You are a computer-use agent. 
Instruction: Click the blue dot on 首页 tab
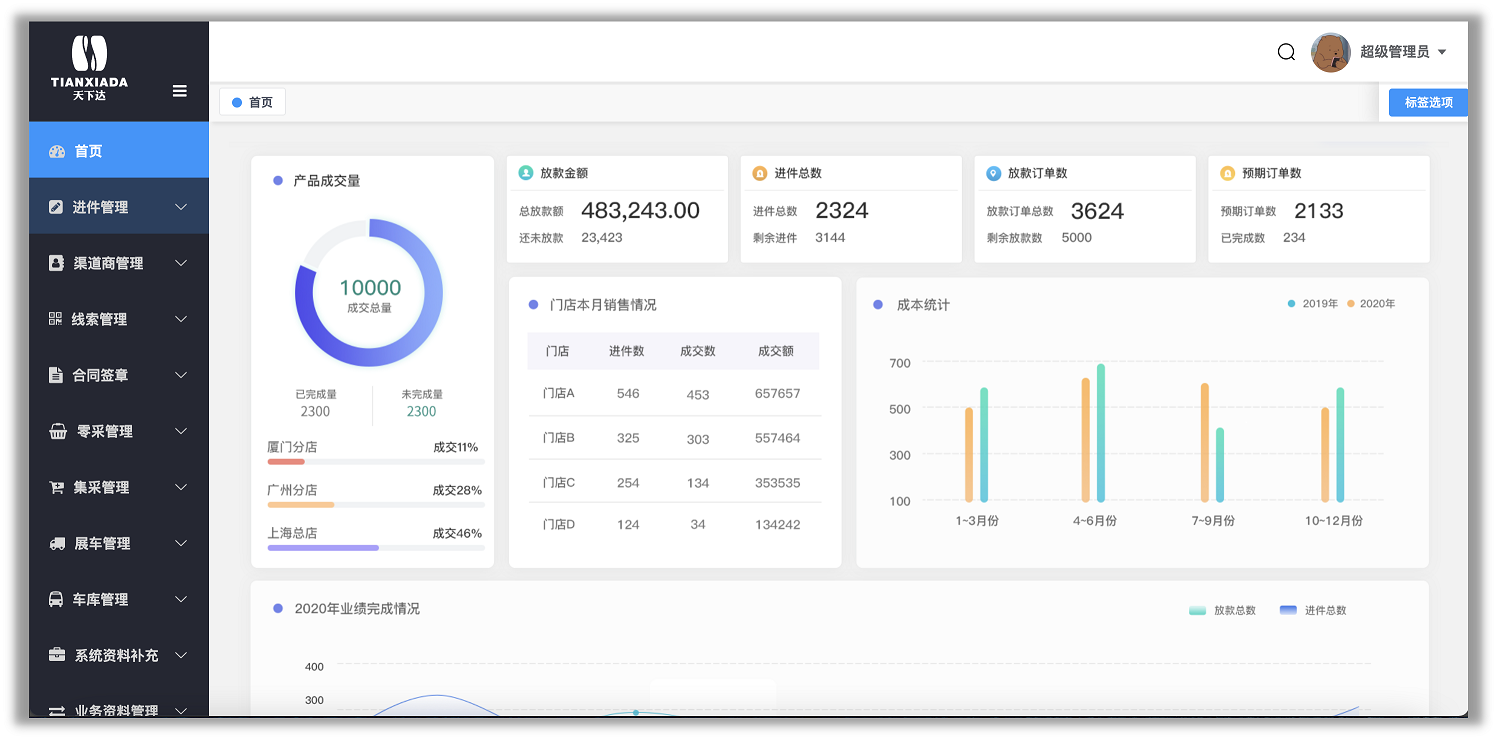237,102
